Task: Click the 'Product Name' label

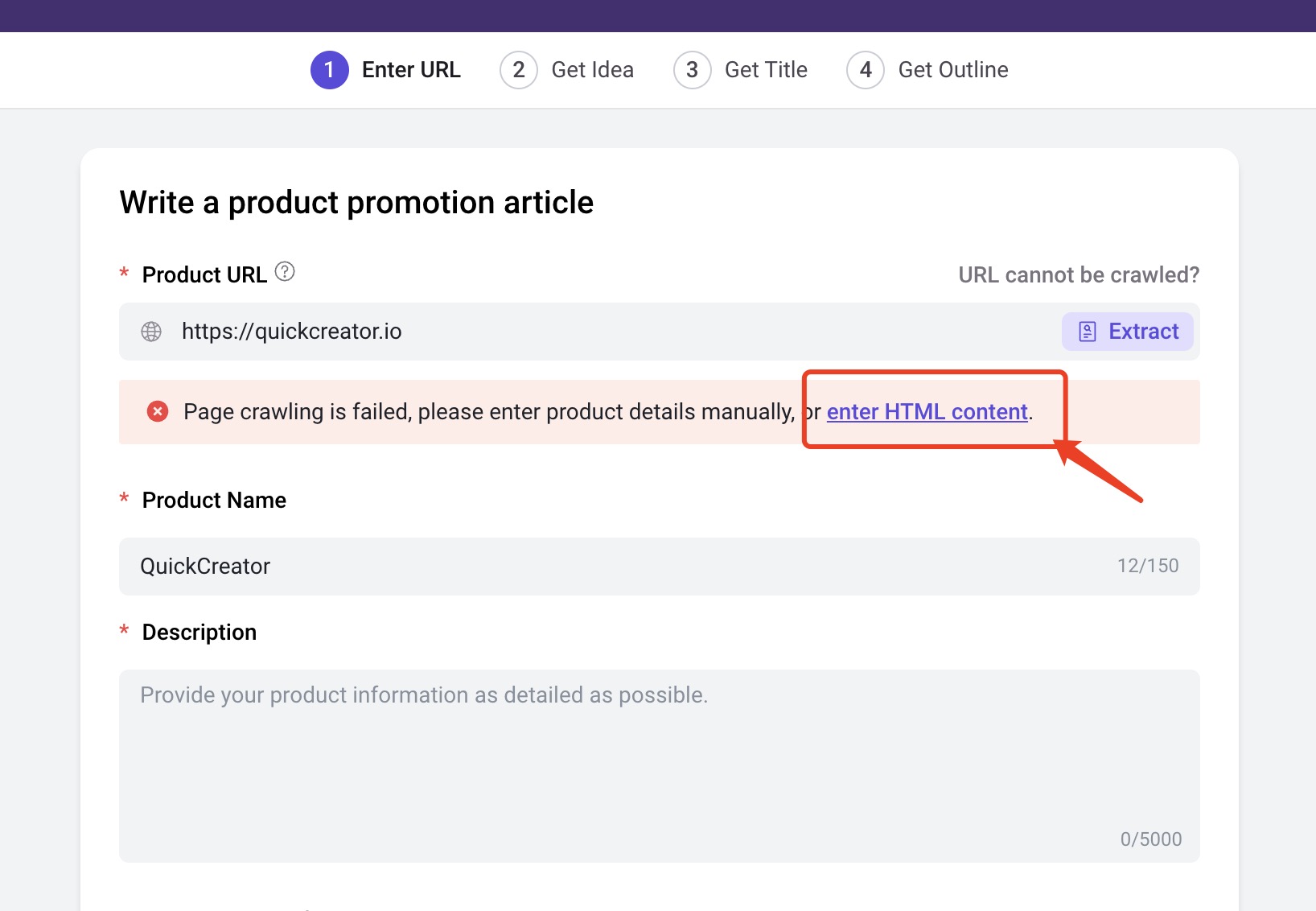Action: tap(214, 501)
